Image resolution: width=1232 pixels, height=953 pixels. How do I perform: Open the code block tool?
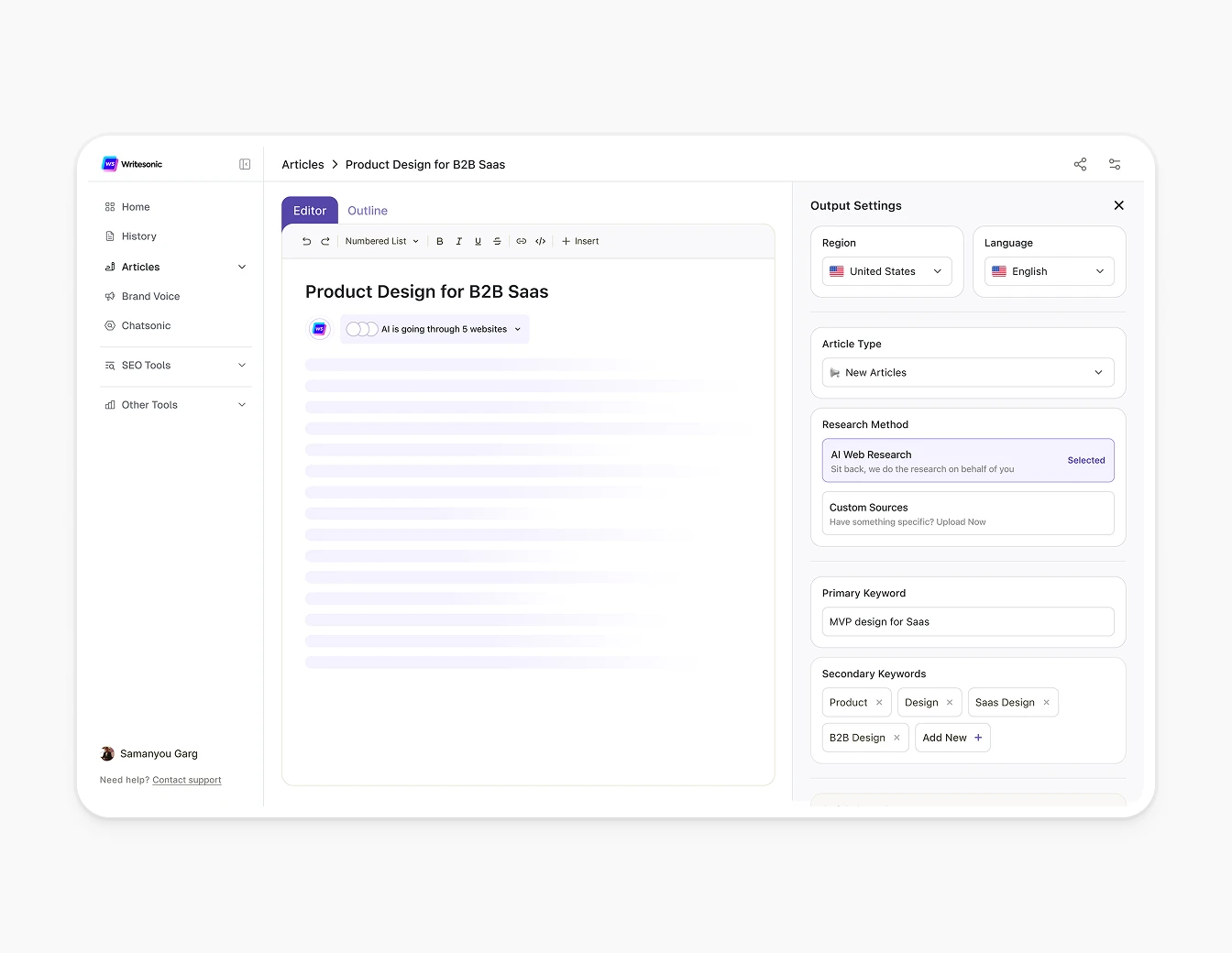(540, 241)
